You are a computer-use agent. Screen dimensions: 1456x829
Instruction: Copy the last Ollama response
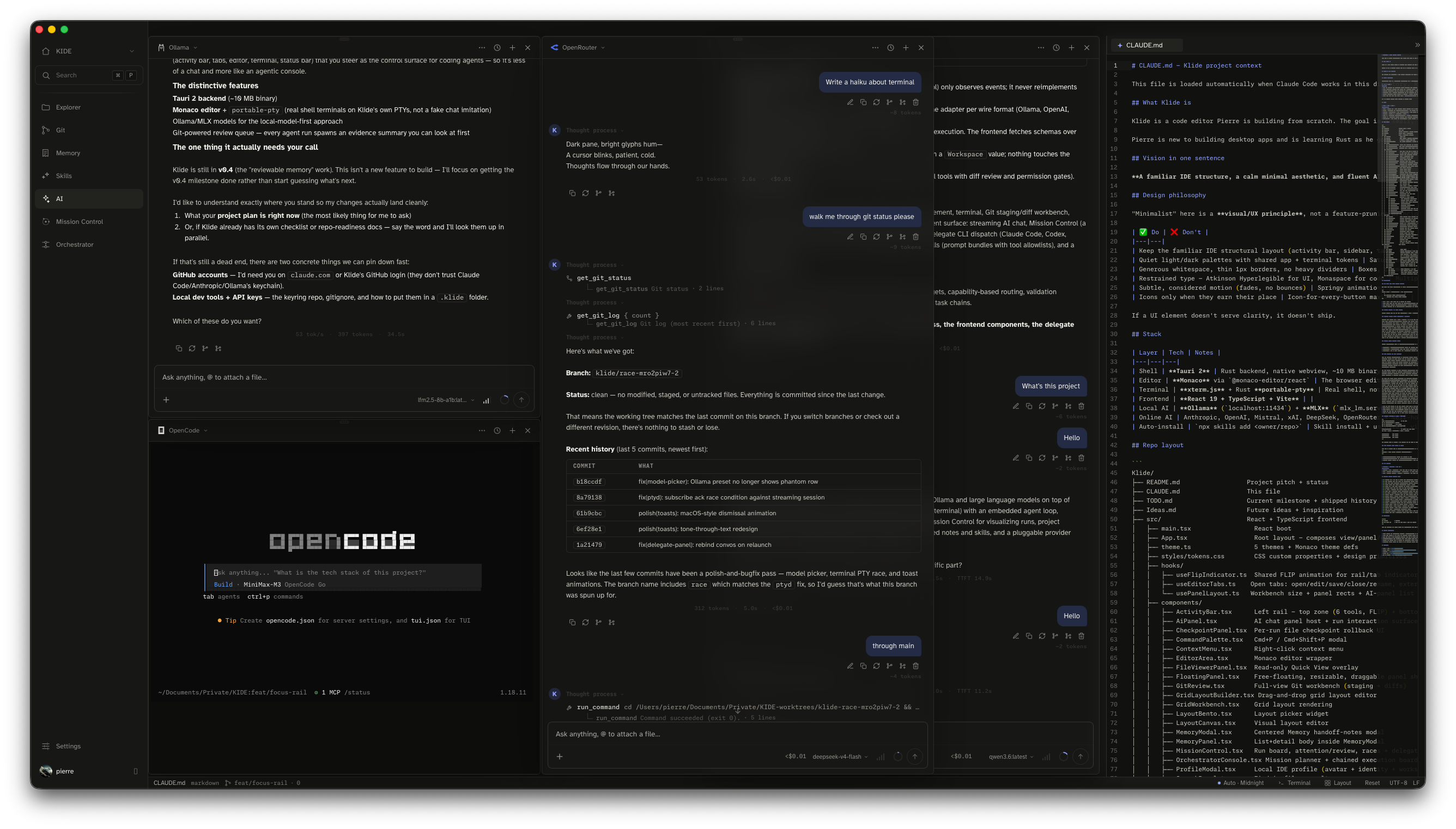pos(179,349)
